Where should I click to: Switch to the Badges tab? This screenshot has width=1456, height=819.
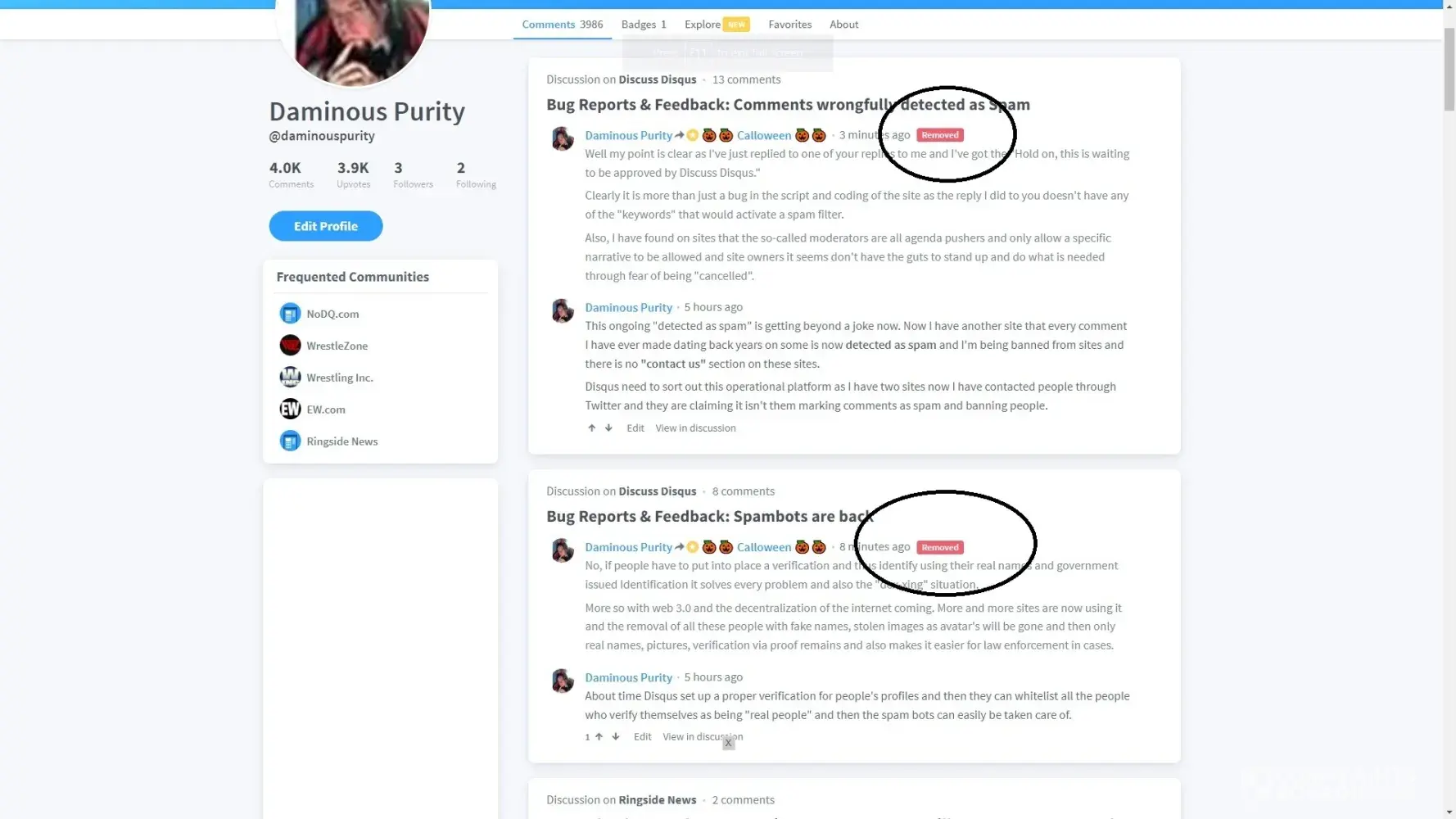click(644, 25)
